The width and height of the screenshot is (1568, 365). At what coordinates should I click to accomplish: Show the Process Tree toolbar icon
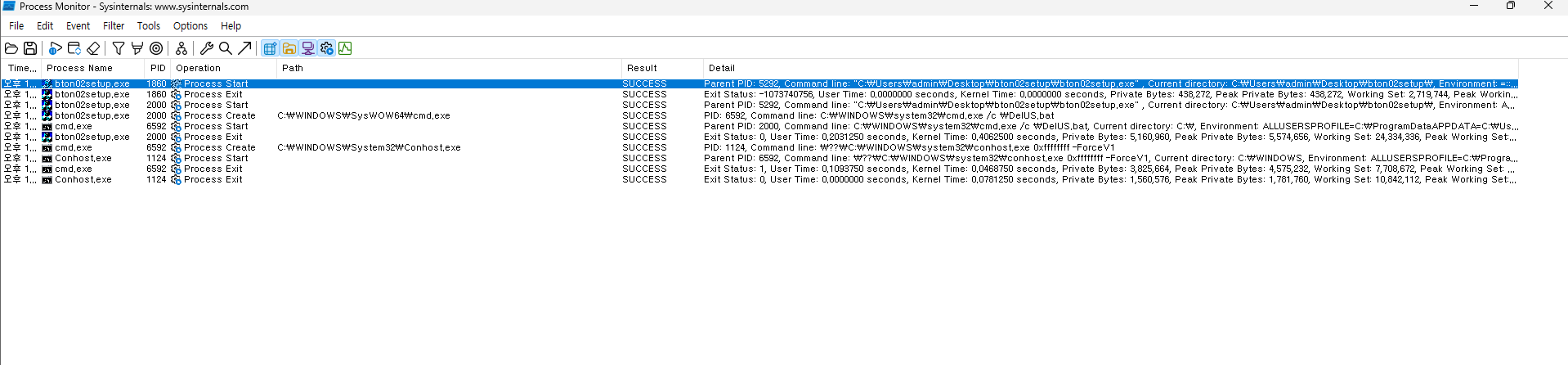(181, 48)
